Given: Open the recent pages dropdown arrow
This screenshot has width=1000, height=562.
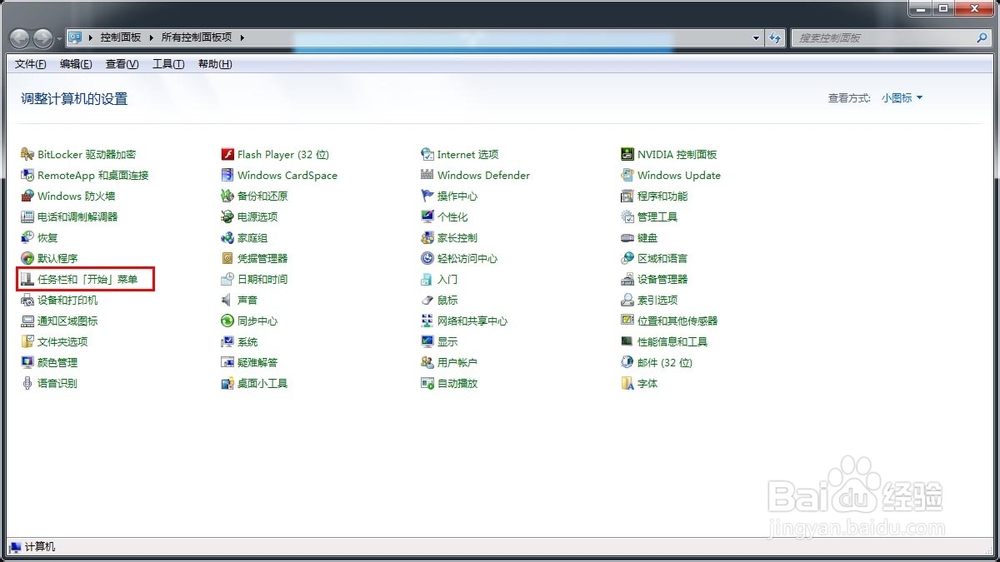Looking at the screenshot, I should 59,38.
